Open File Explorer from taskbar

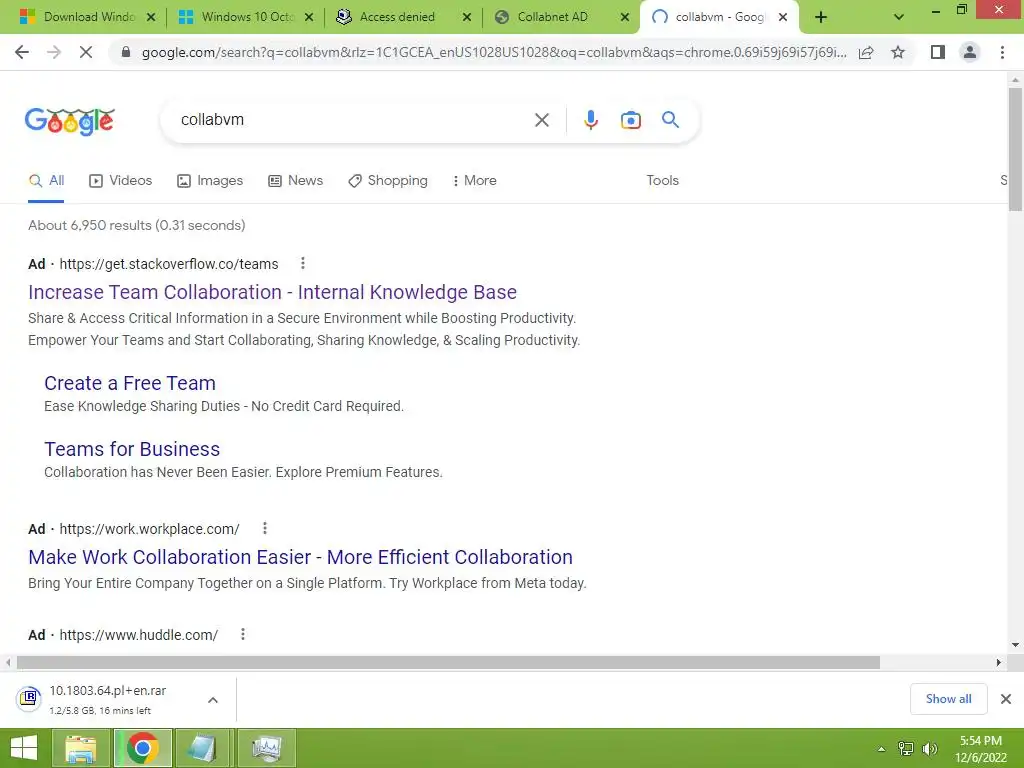(80, 748)
